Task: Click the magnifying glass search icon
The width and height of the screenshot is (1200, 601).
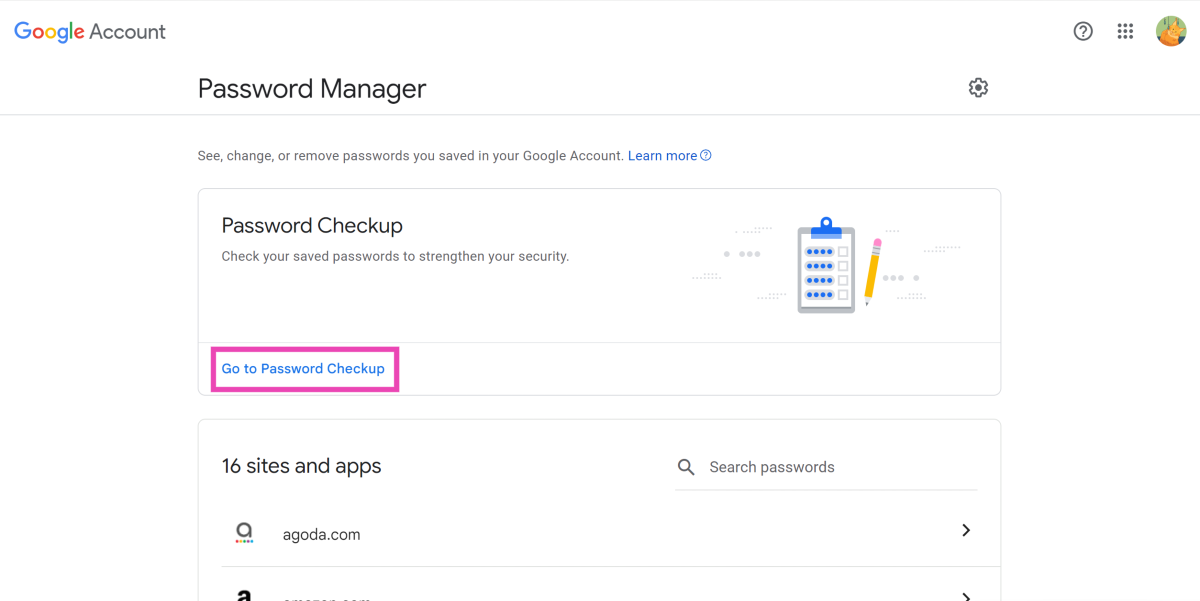Action: click(x=686, y=467)
